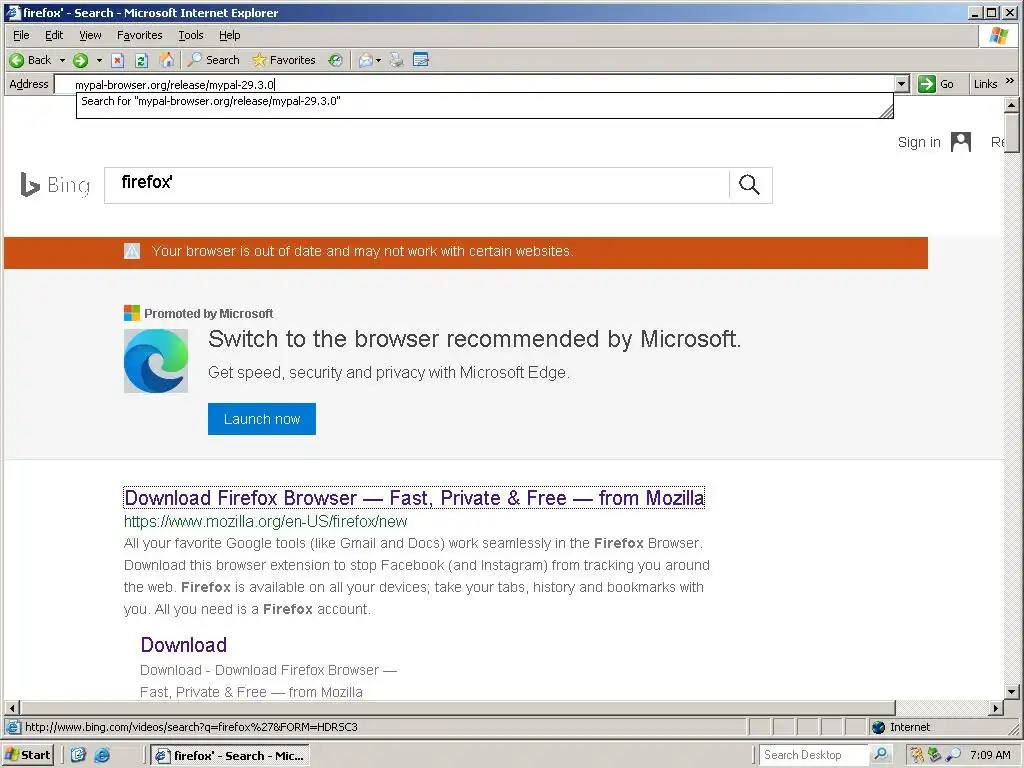Open the Windows Start button
Viewport: 1024px width, 768px height.
point(27,755)
